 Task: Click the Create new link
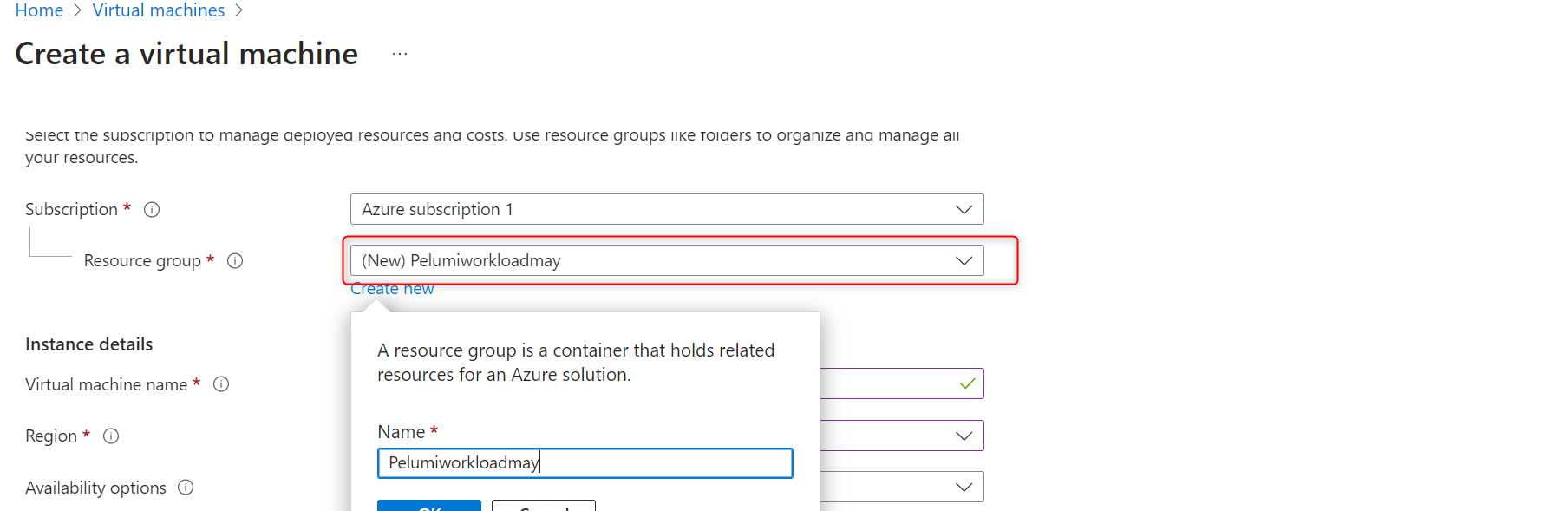point(392,289)
